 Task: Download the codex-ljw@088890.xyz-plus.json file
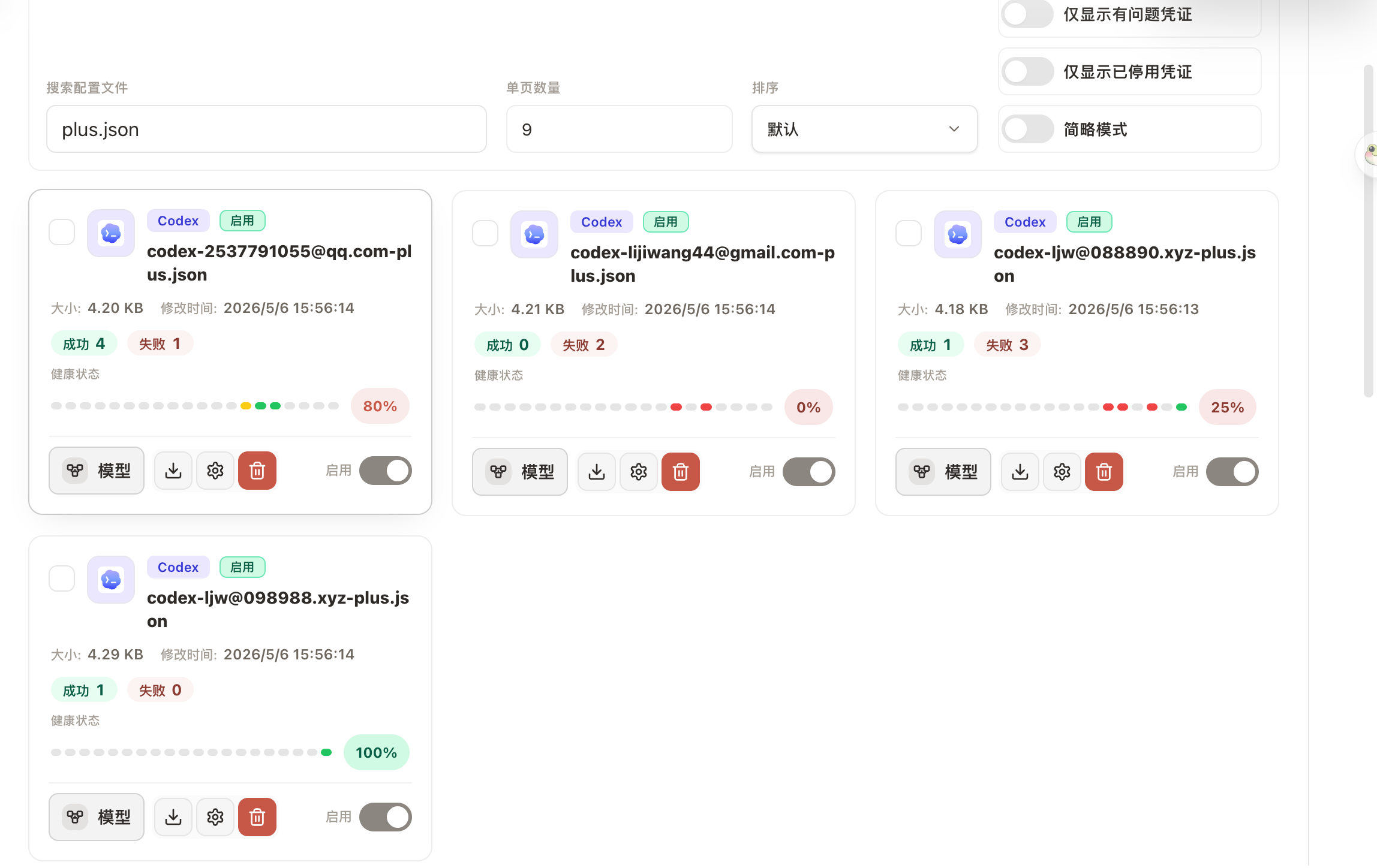[x=1020, y=472]
